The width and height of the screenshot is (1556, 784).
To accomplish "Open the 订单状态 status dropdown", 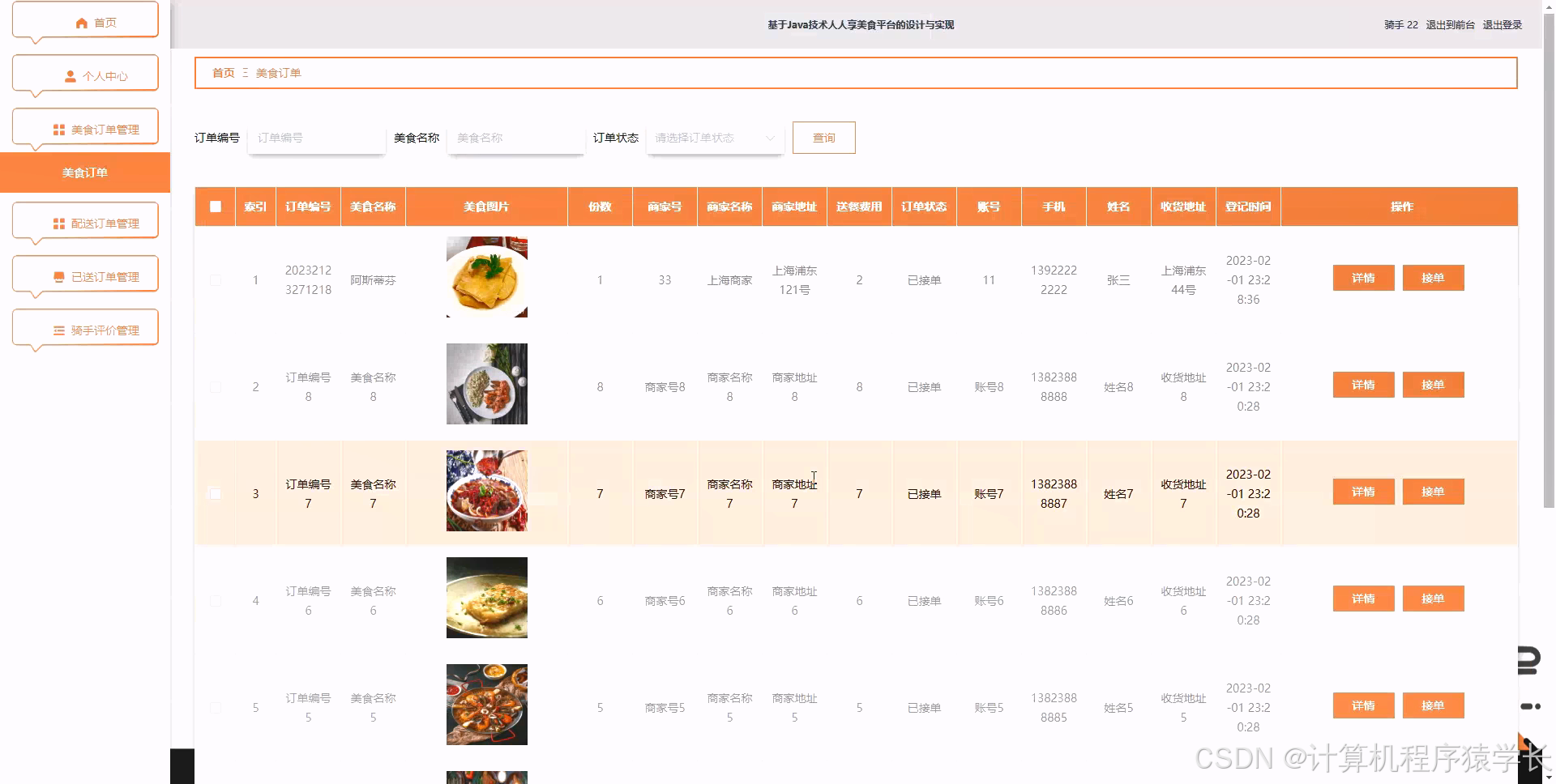I will point(713,138).
